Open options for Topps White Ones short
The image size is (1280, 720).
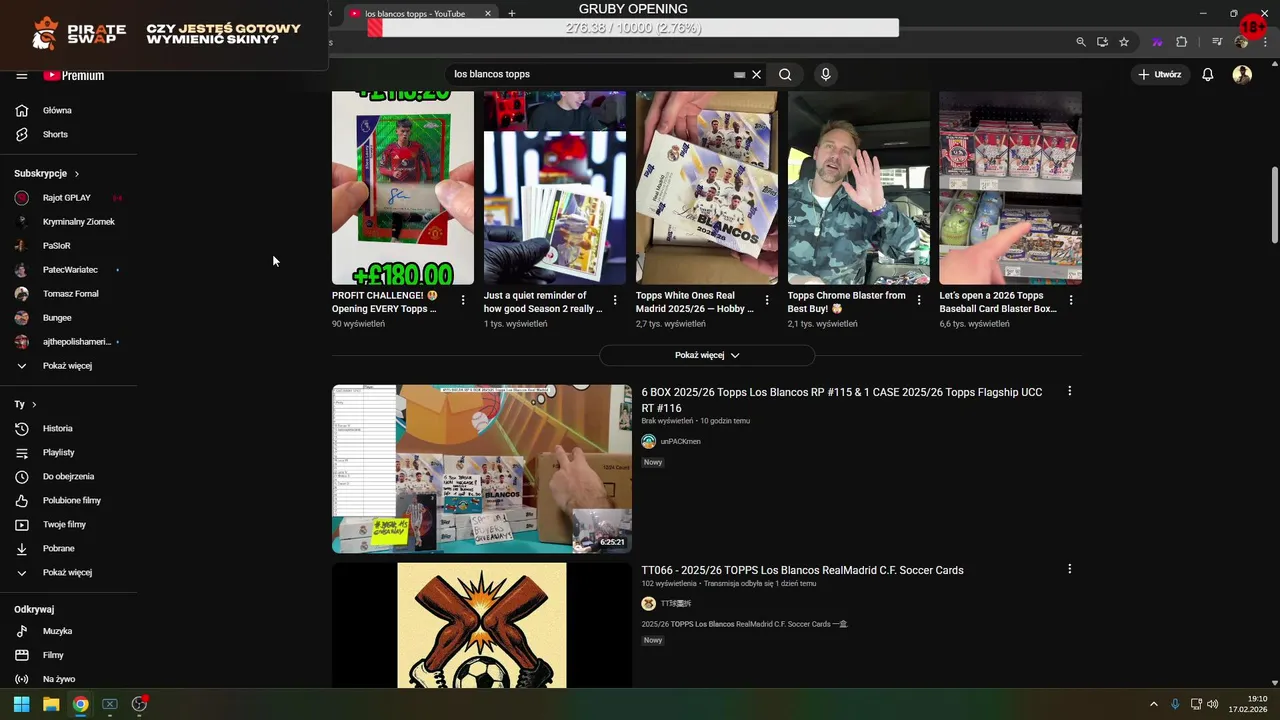pos(767,300)
